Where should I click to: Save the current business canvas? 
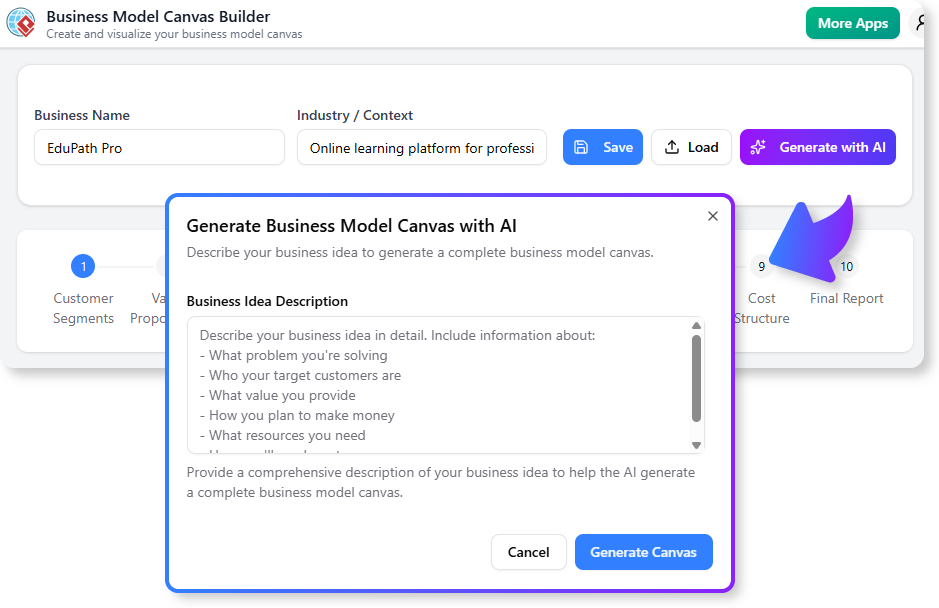pos(602,146)
